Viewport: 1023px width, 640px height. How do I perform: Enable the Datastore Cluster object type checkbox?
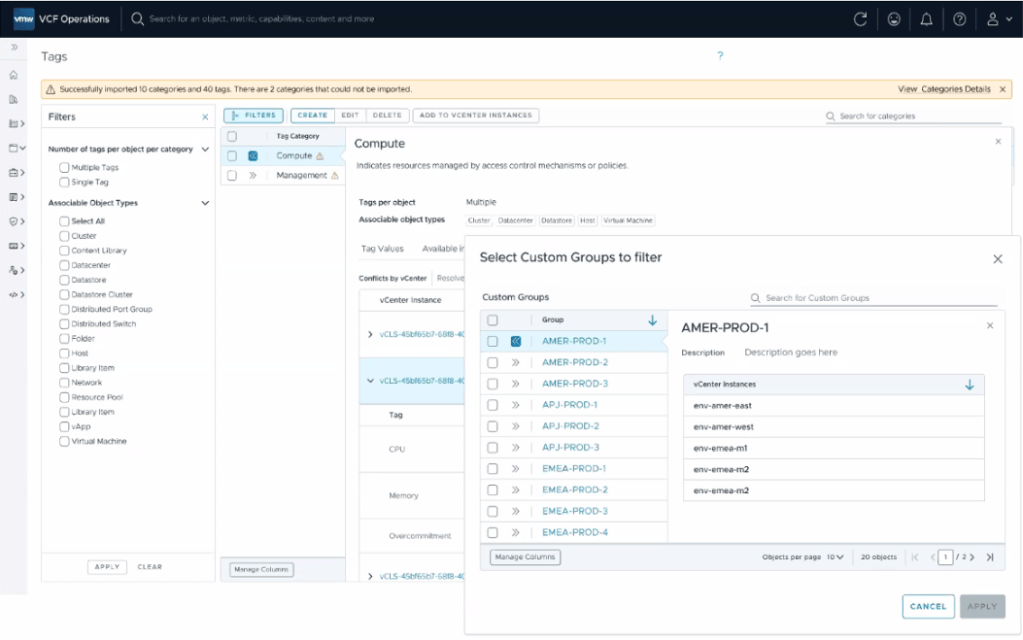tap(65, 295)
